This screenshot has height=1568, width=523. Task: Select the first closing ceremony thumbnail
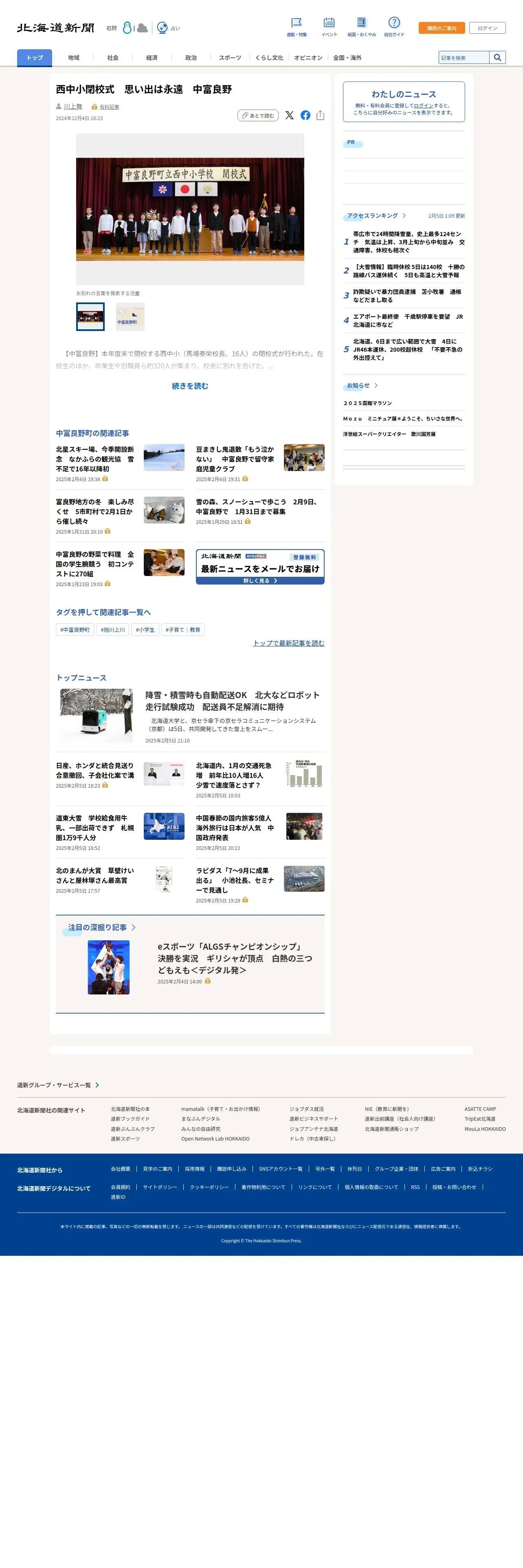click(90, 317)
